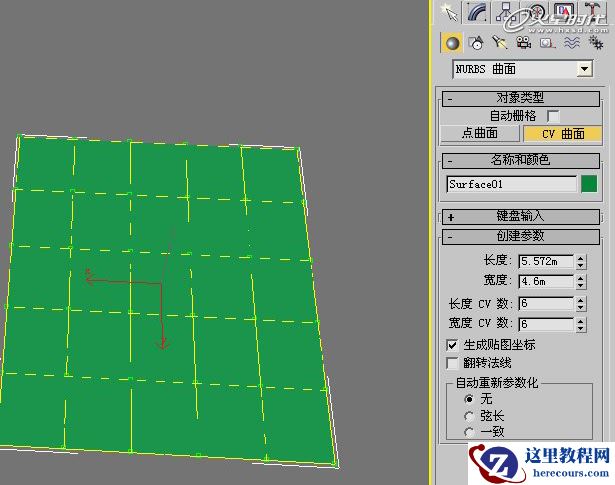Viewport: 615px width, 485px height.
Task: Select the Helpers category icon
Action: 548,43
